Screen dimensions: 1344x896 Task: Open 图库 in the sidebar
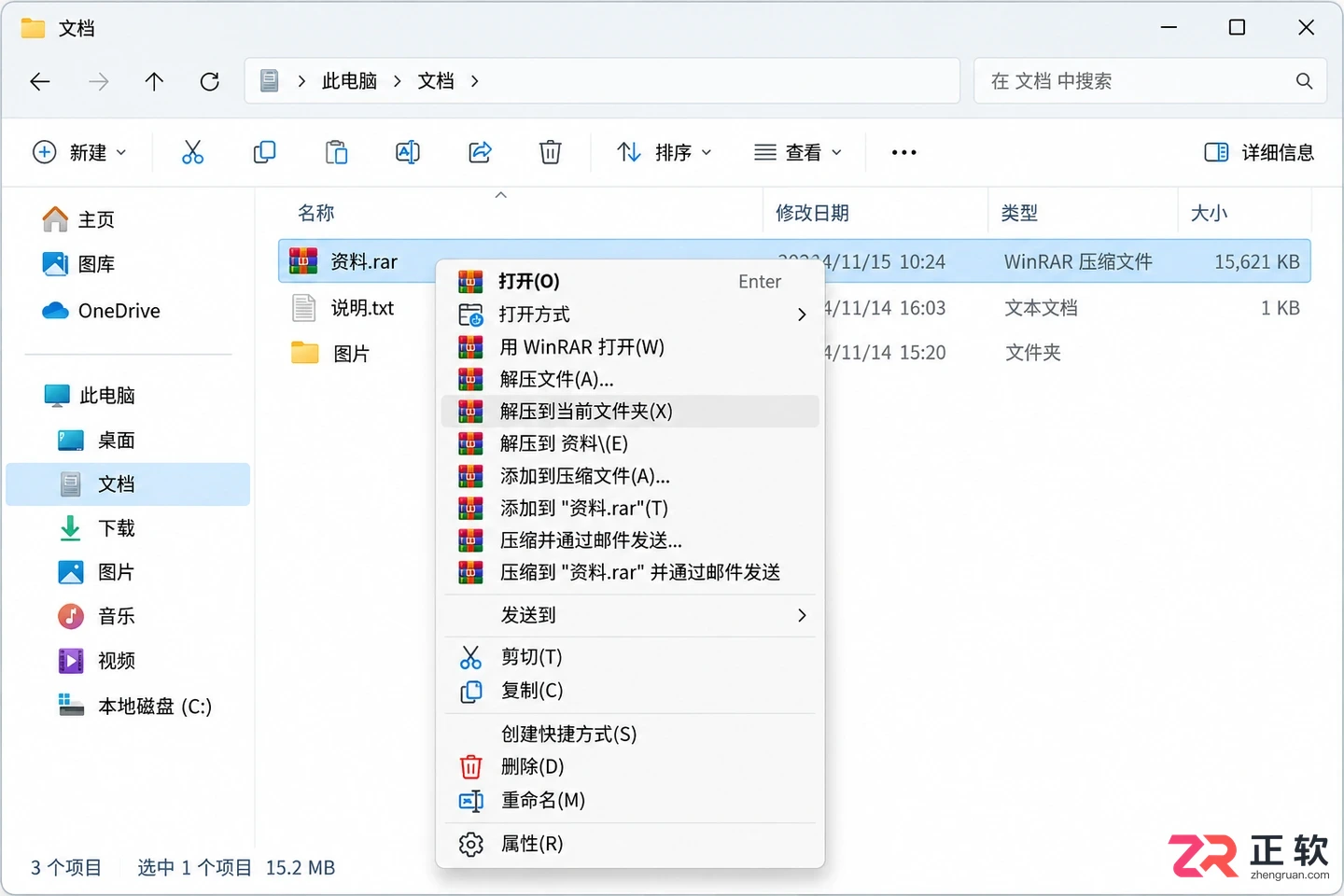coord(78,264)
